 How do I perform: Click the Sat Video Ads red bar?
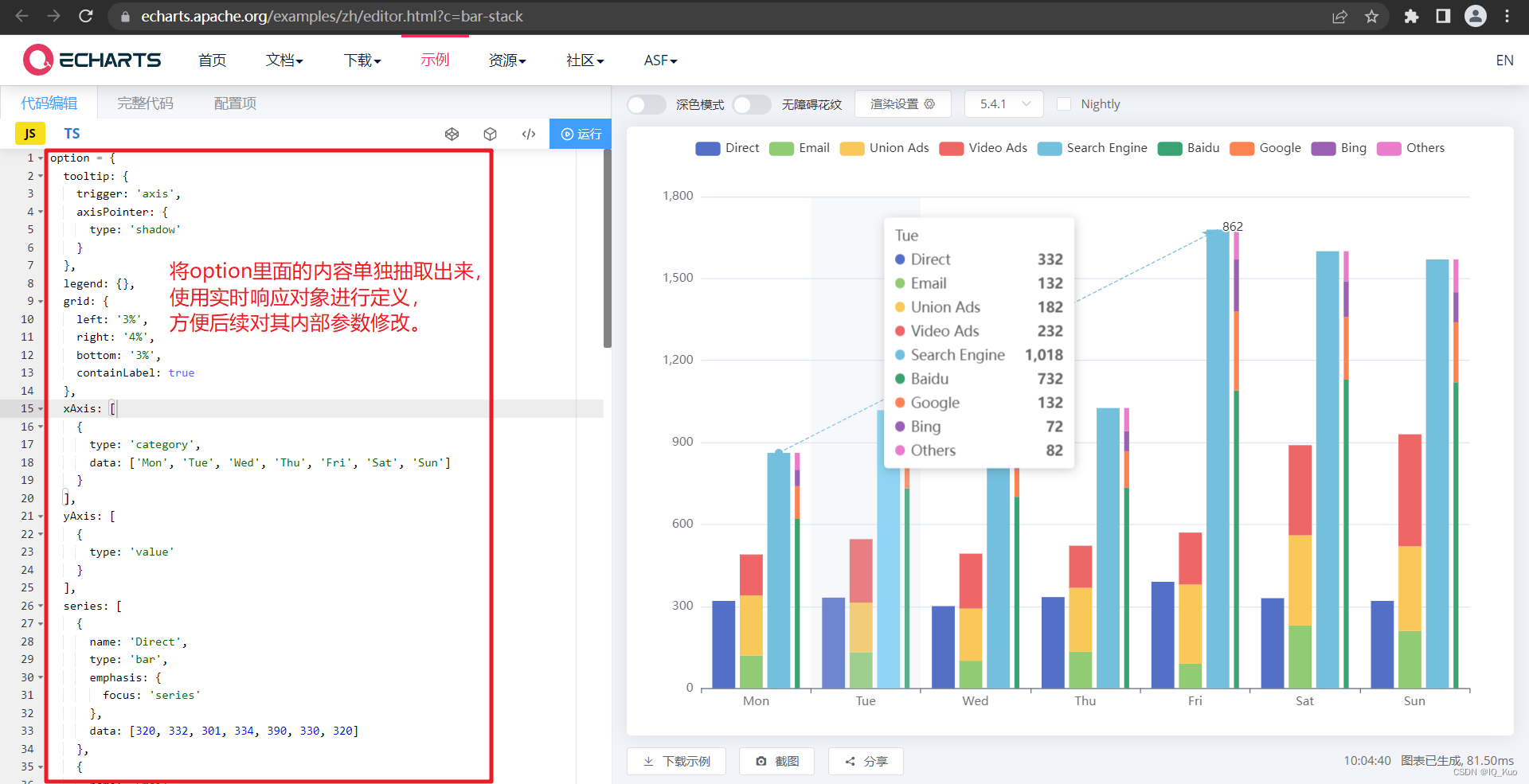[x=1300, y=490]
